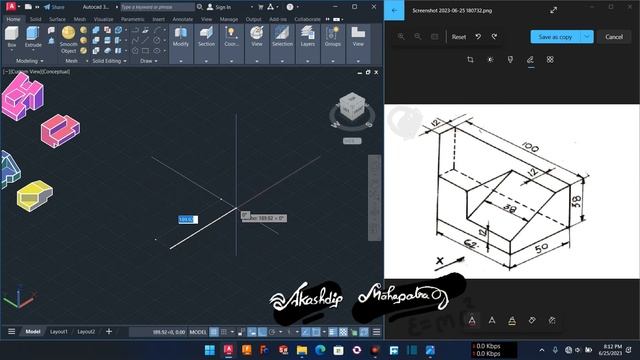Expand Photos editor to full screen
640x360 pixels.
tap(553, 10)
